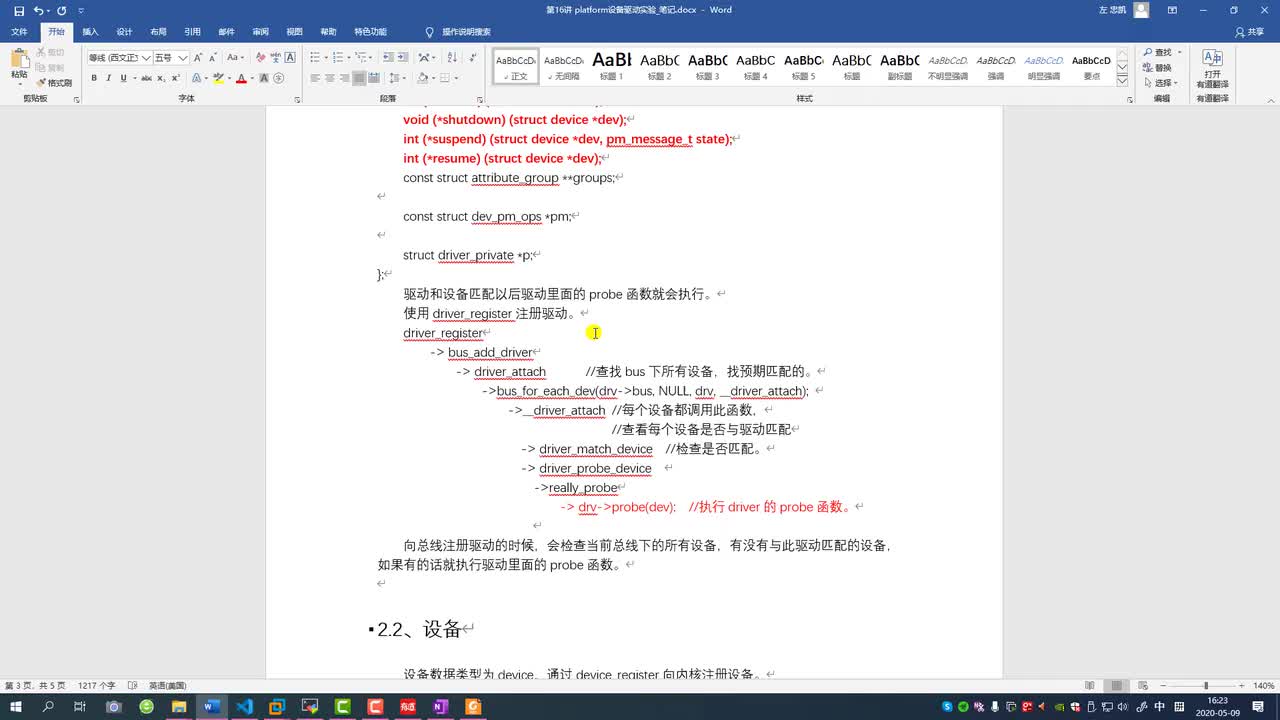
Task: Toggle Bold formatting
Action: click(94, 78)
